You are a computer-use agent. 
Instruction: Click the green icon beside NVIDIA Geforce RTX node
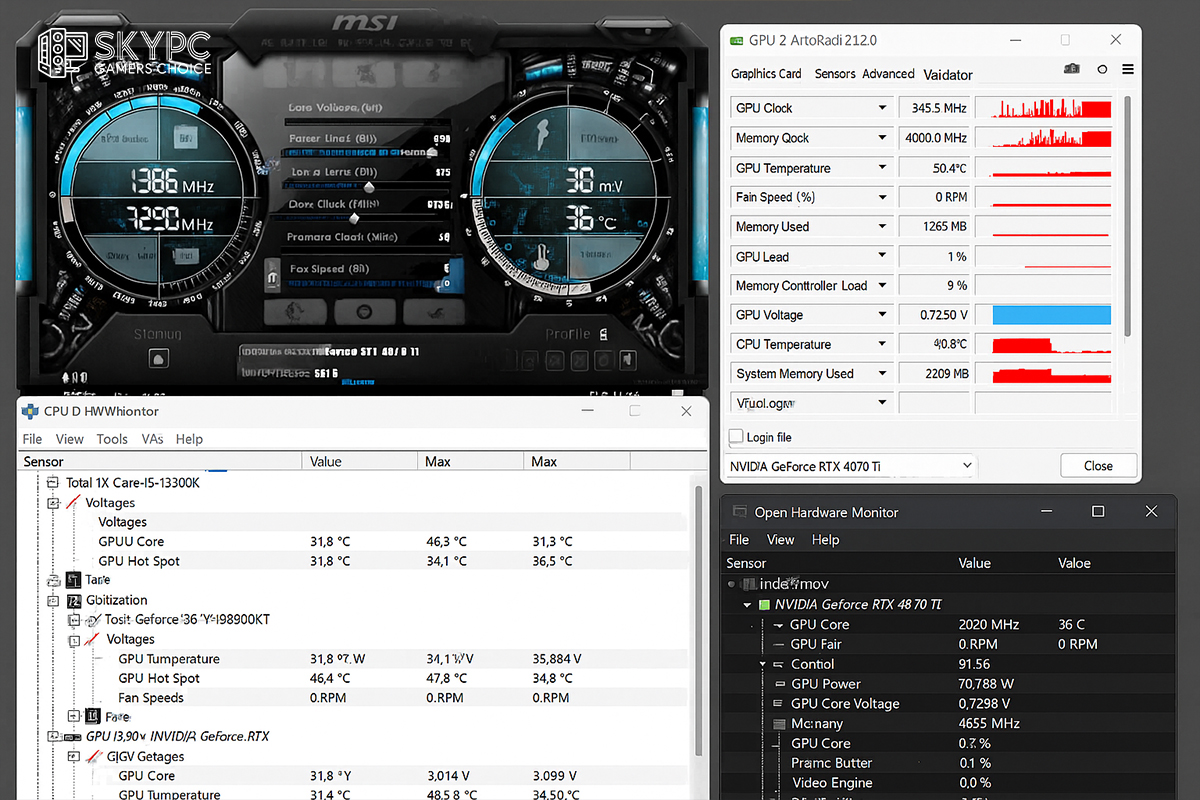click(764, 605)
